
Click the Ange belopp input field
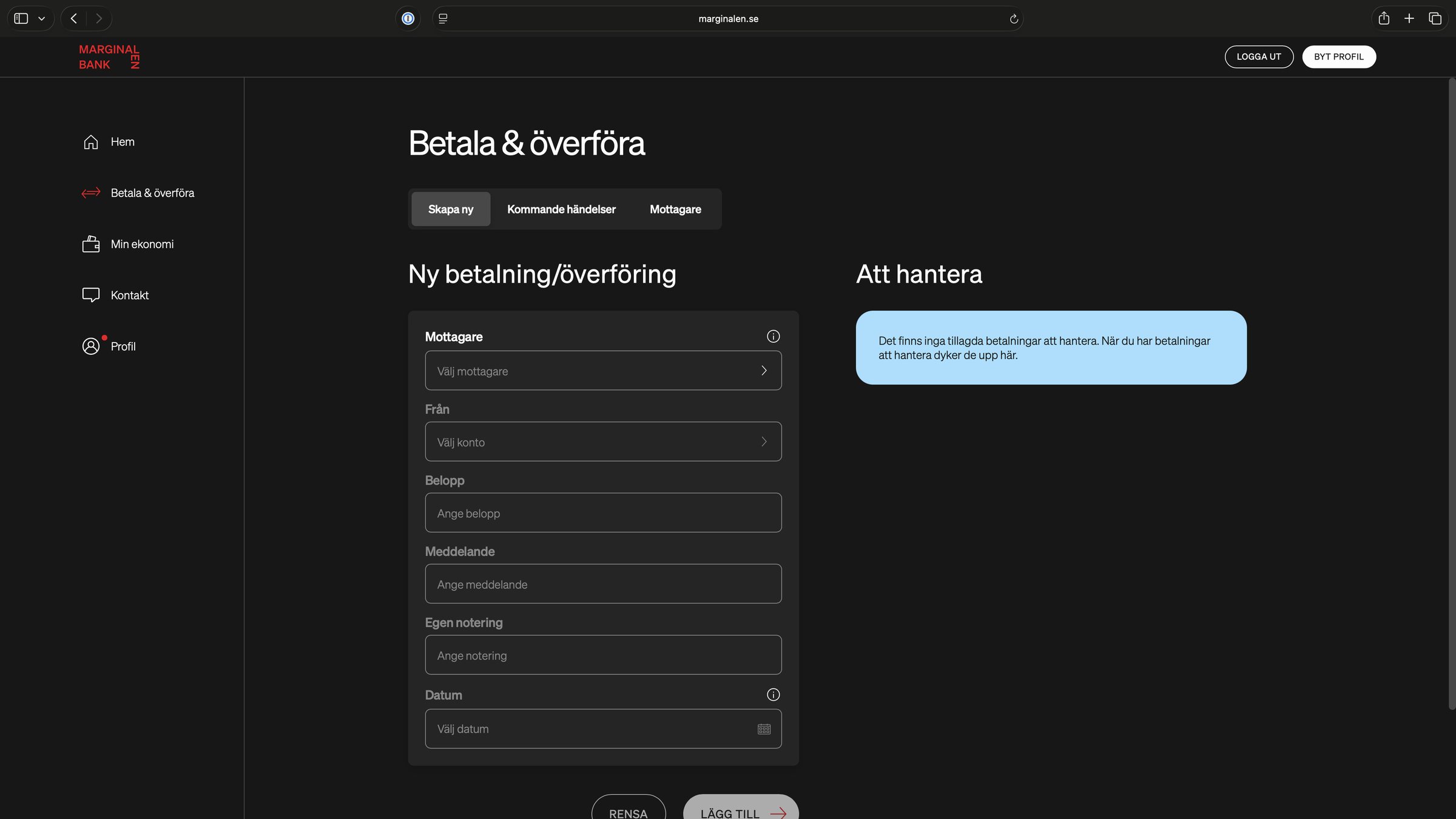[603, 513]
